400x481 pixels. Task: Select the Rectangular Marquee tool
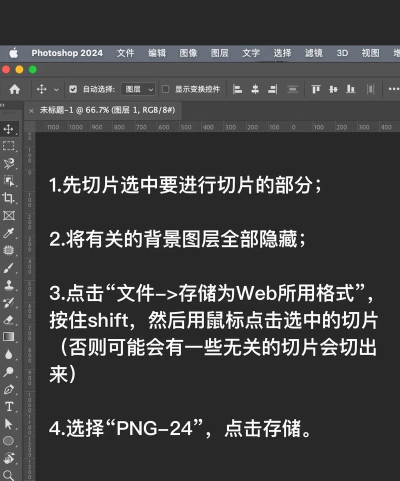(x=8, y=146)
